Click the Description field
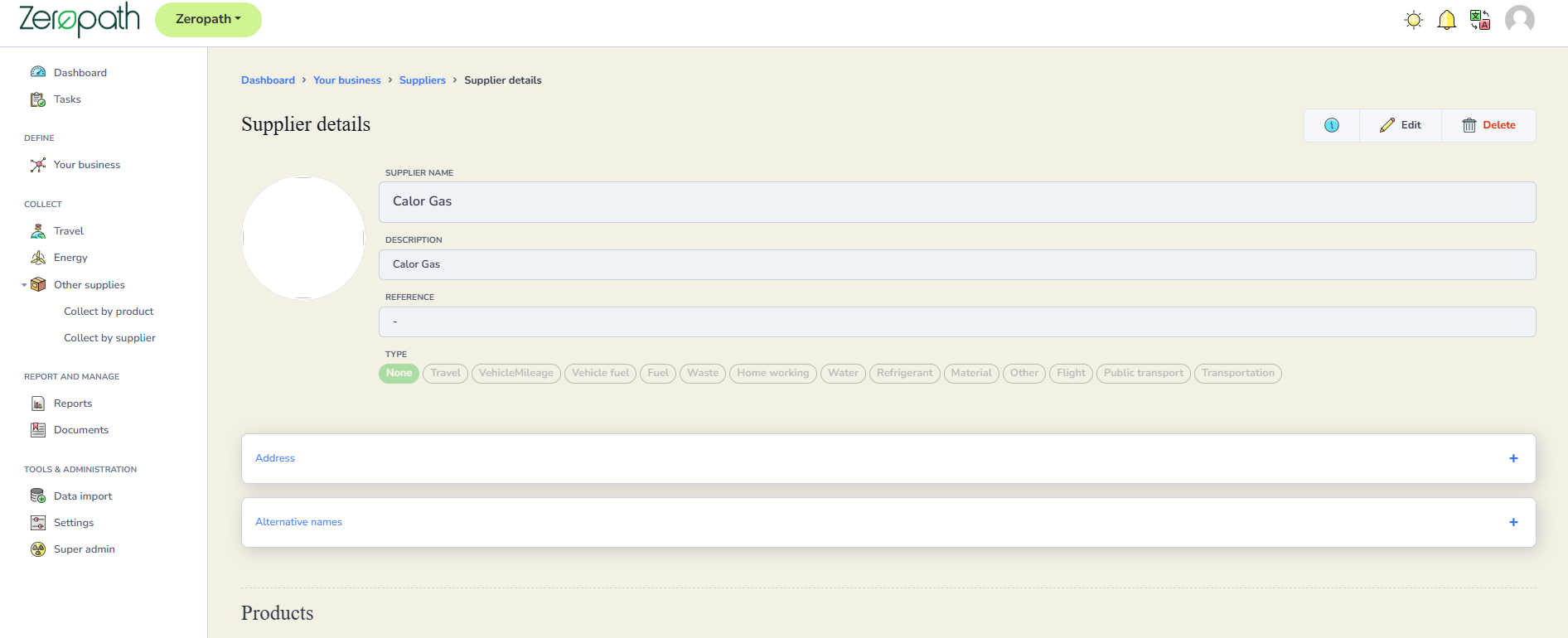Screen dimensions: 1568x638 tap(957, 264)
